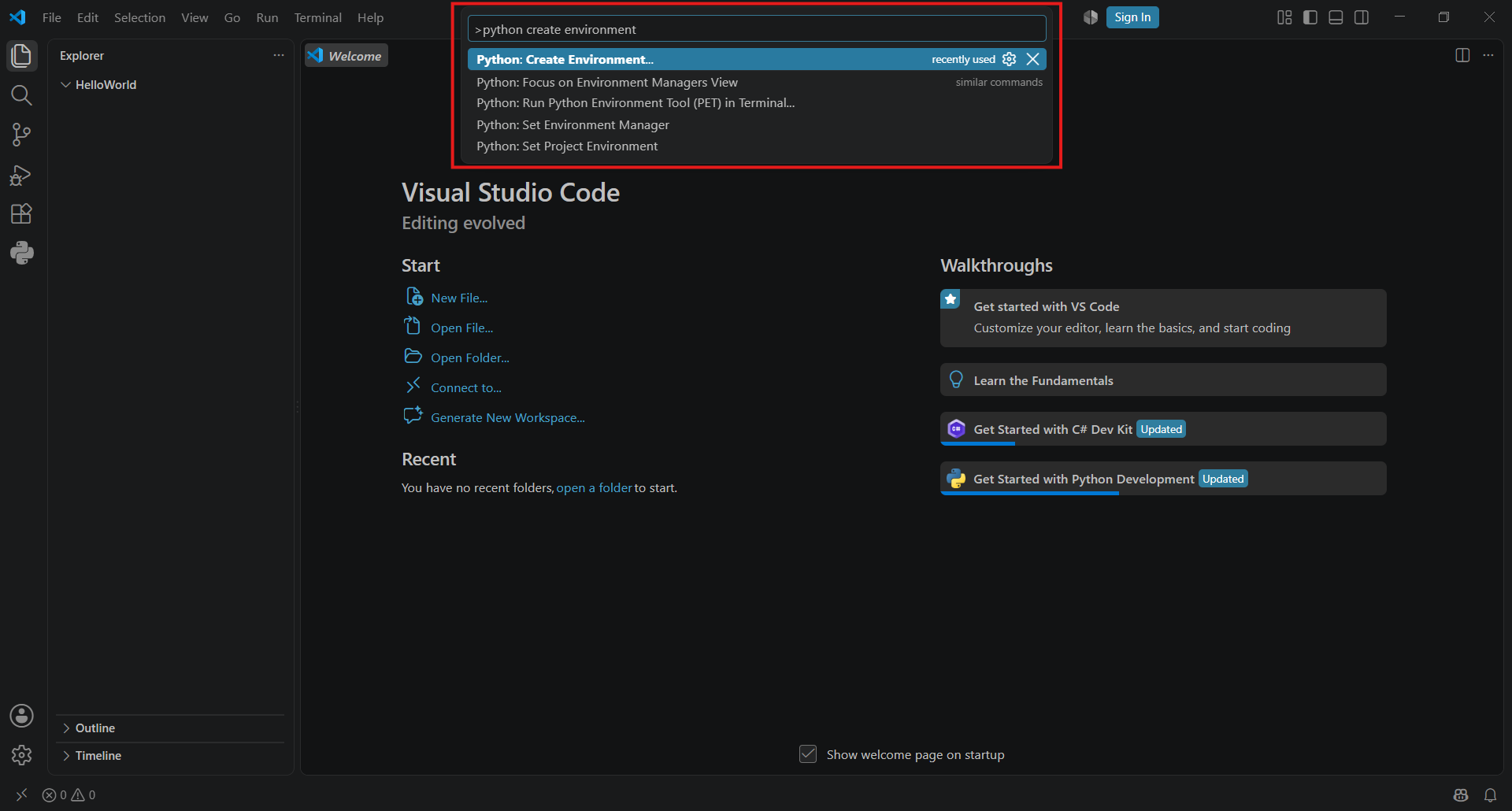Open the Run and Debug view
Screen dimensions: 1512x811
(21, 175)
